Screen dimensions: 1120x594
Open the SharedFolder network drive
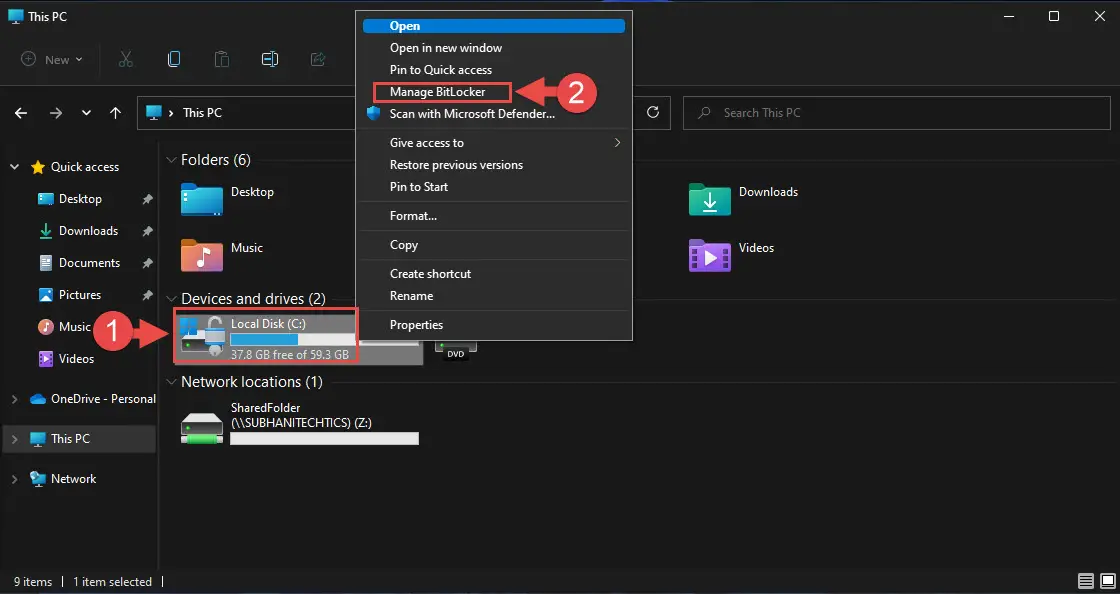coord(202,428)
